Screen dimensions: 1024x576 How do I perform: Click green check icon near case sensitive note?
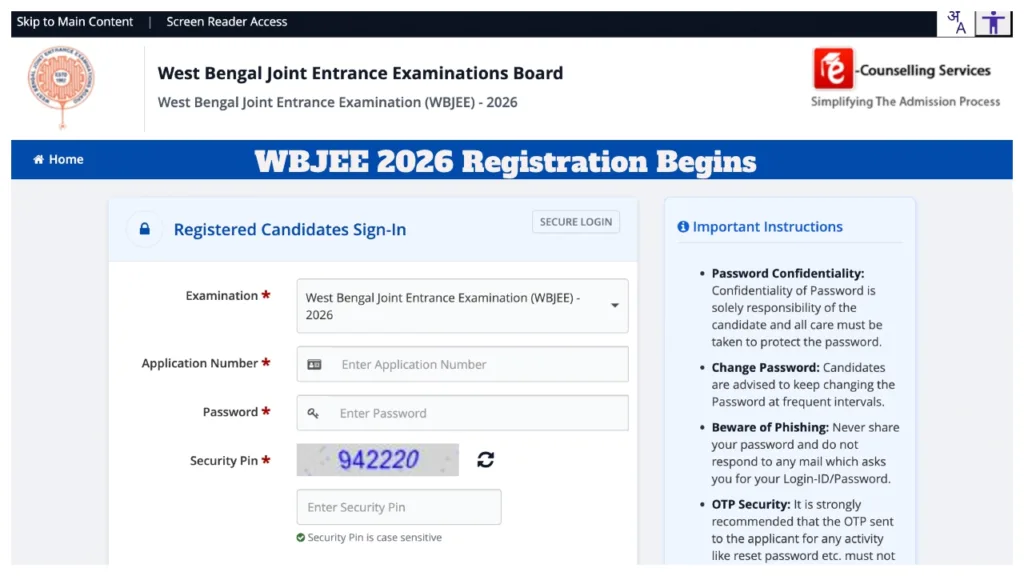coord(301,537)
